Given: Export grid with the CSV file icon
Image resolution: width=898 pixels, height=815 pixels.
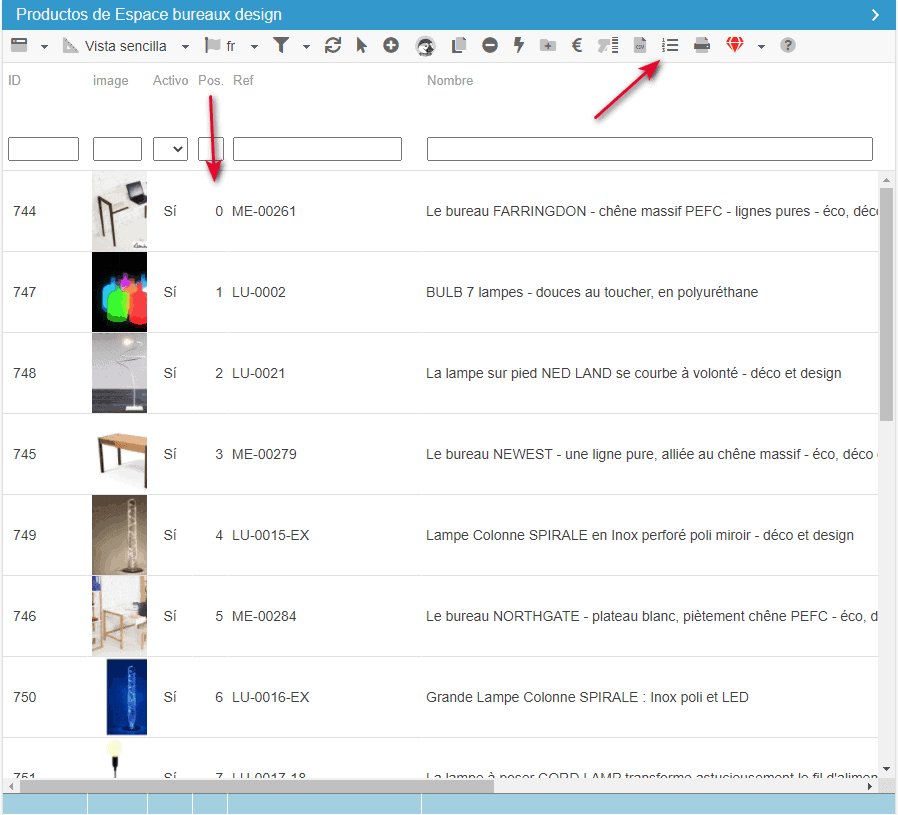Looking at the screenshot, I should pos(640,45).
